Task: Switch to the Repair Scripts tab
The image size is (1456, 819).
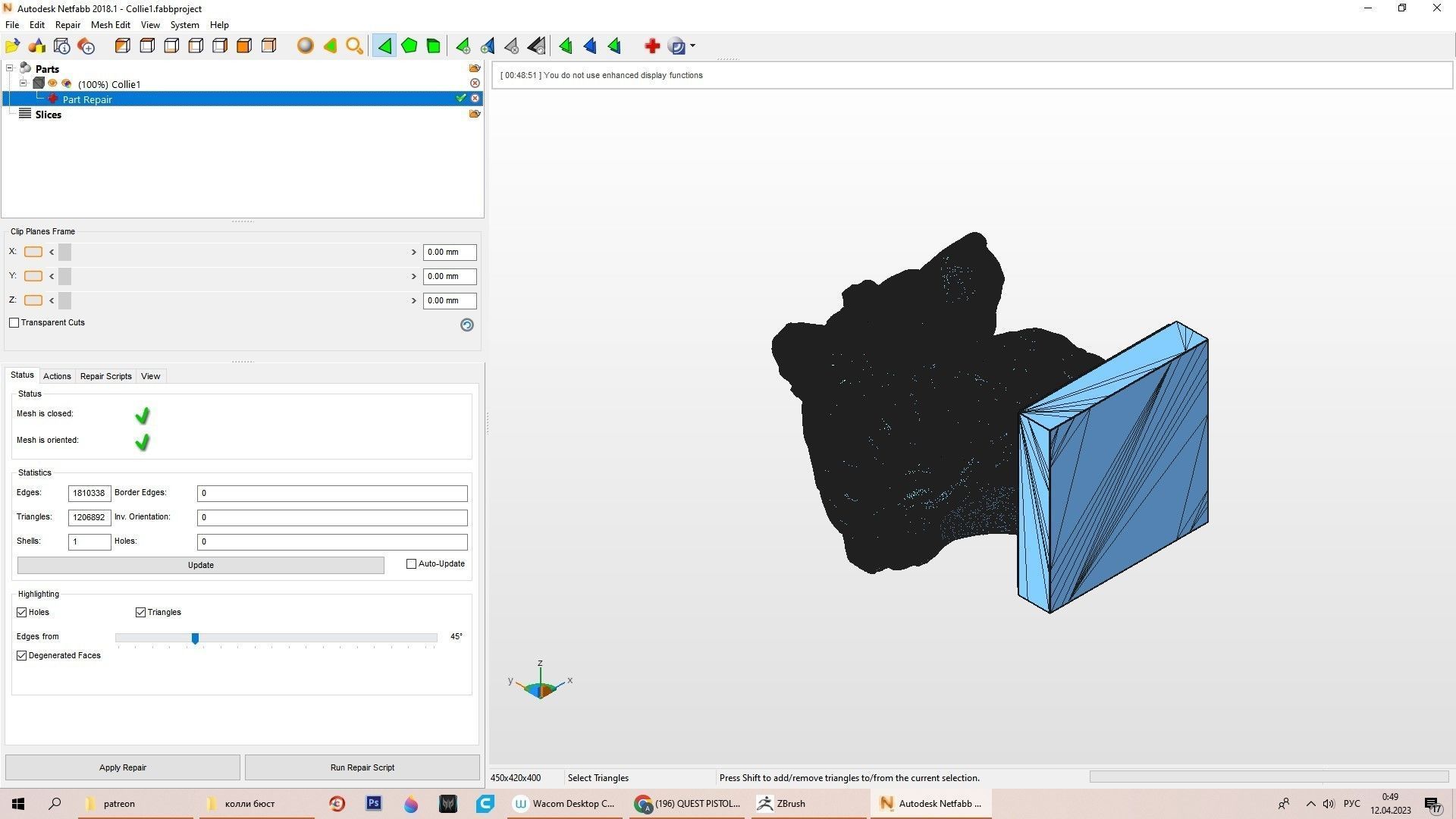Action: point(105,376)
